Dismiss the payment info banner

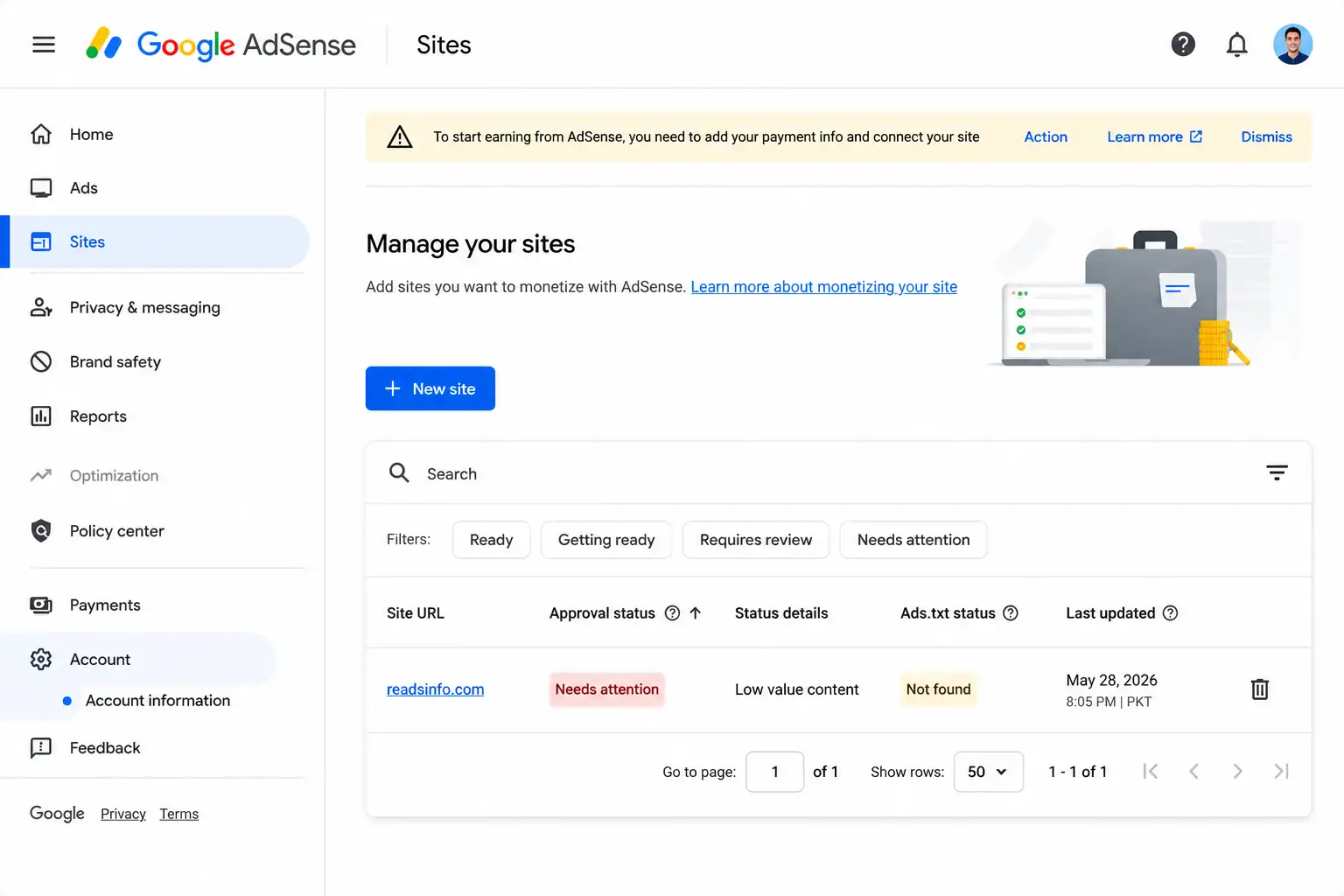tap(1266, 136)
